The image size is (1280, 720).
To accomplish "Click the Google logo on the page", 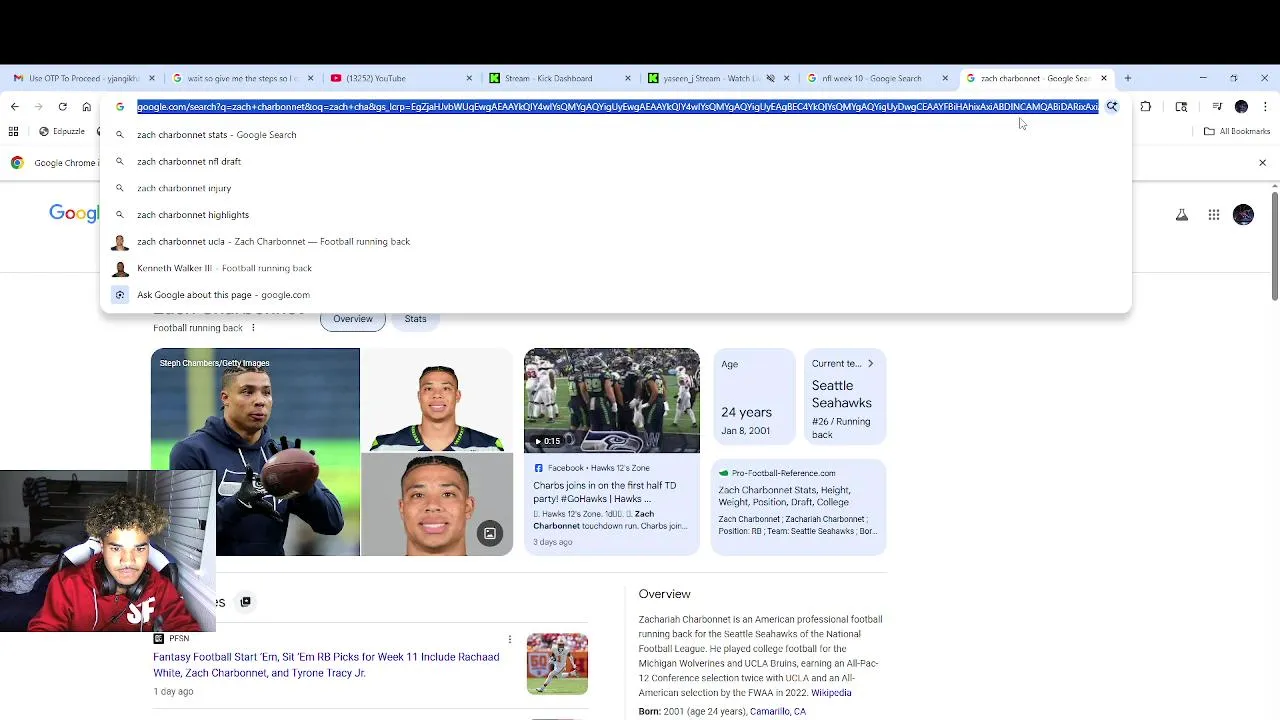I will point(75,213).
